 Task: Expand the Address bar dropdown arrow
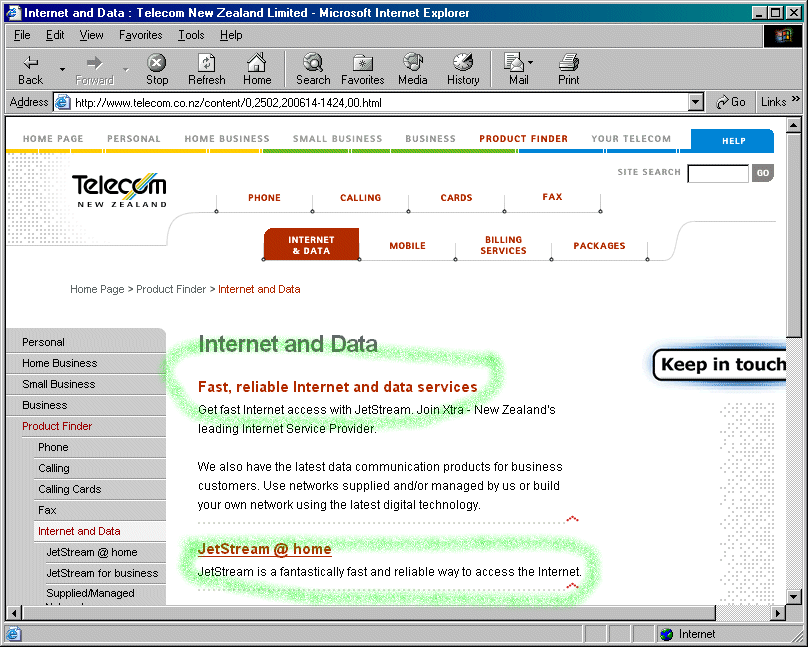696,102
